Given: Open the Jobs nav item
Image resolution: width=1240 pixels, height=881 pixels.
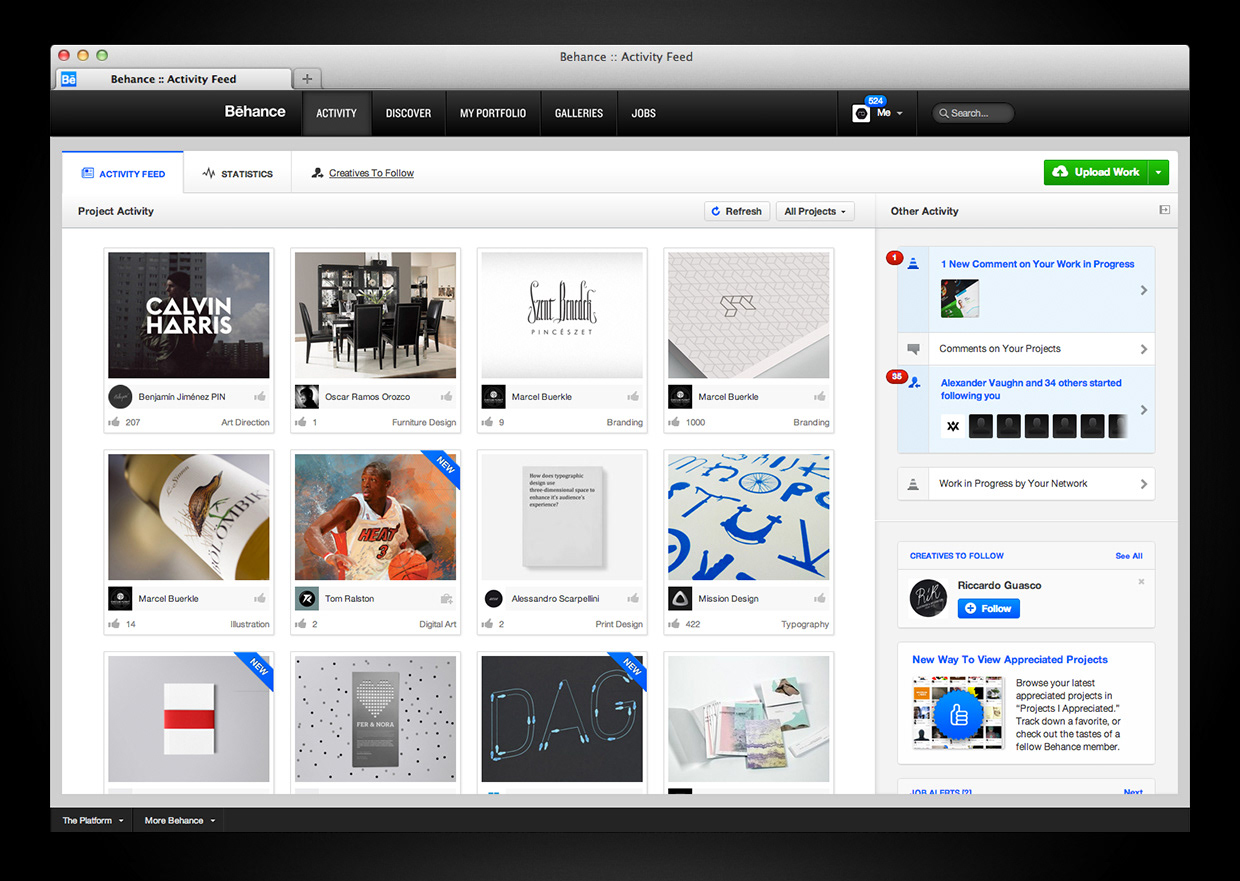Looking at the screenshot, I should [x=644, y=113].
